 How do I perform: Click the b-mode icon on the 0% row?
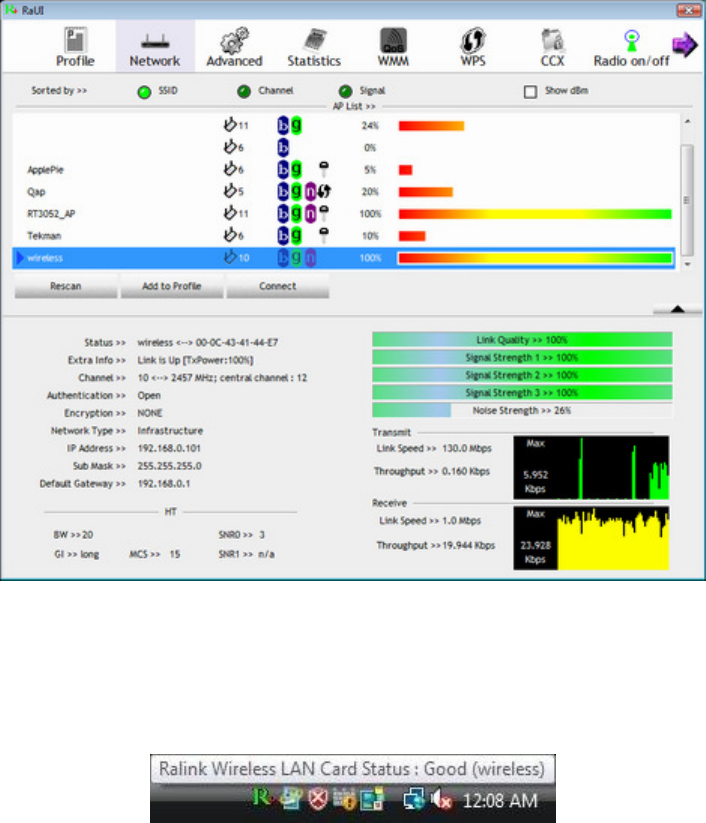point(283,147)
